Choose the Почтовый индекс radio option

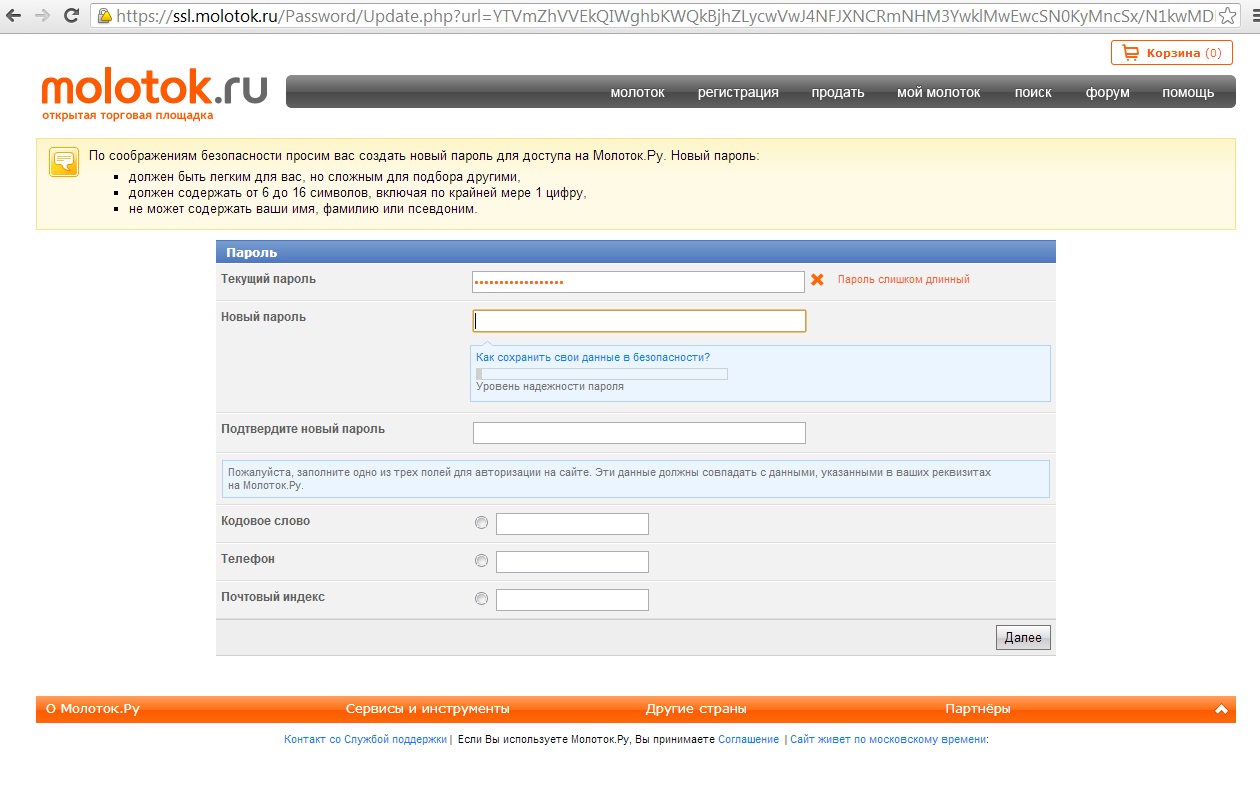point(481,599)
